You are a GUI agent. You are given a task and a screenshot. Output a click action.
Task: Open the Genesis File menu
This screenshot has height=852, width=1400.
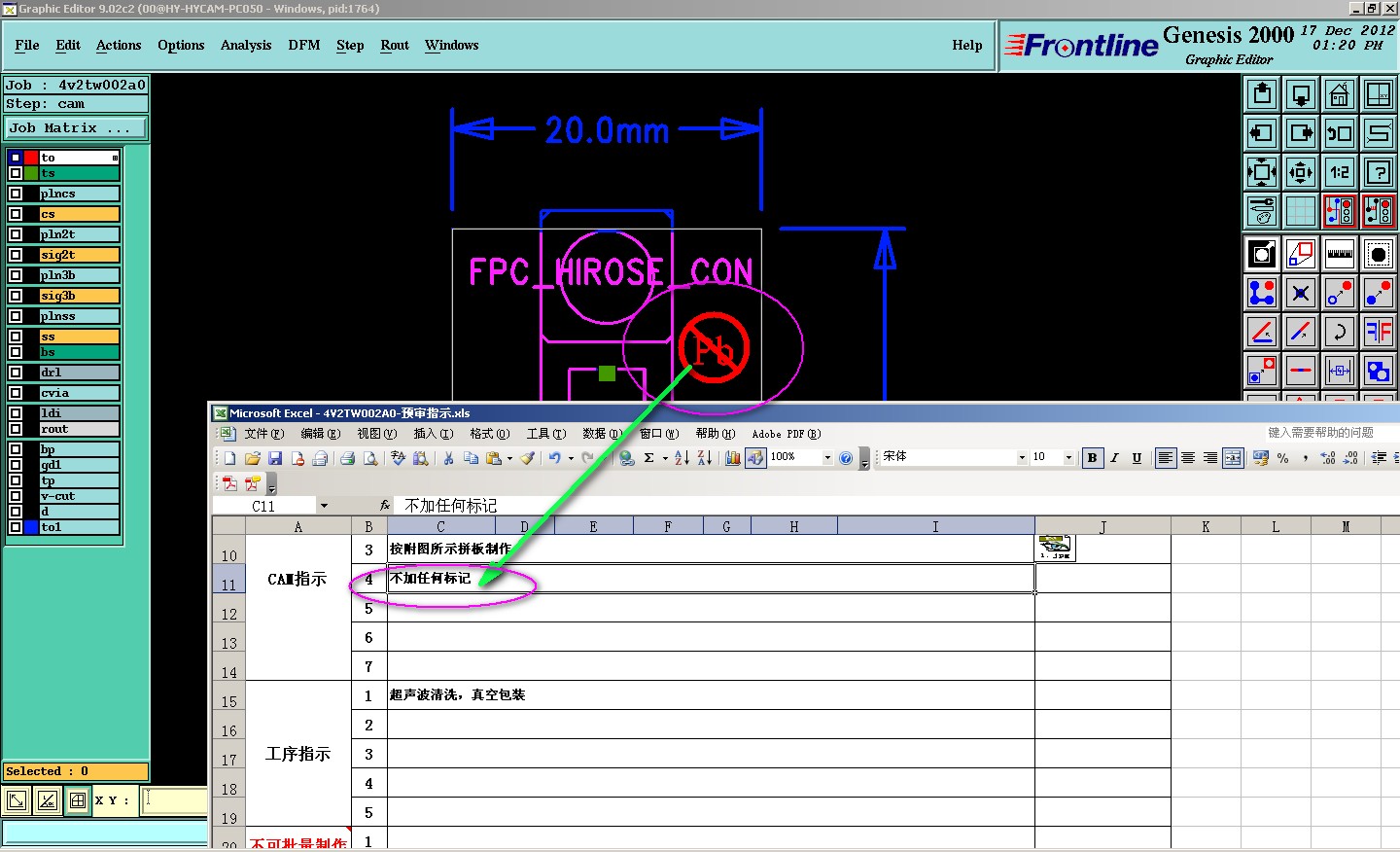[27, 45]
